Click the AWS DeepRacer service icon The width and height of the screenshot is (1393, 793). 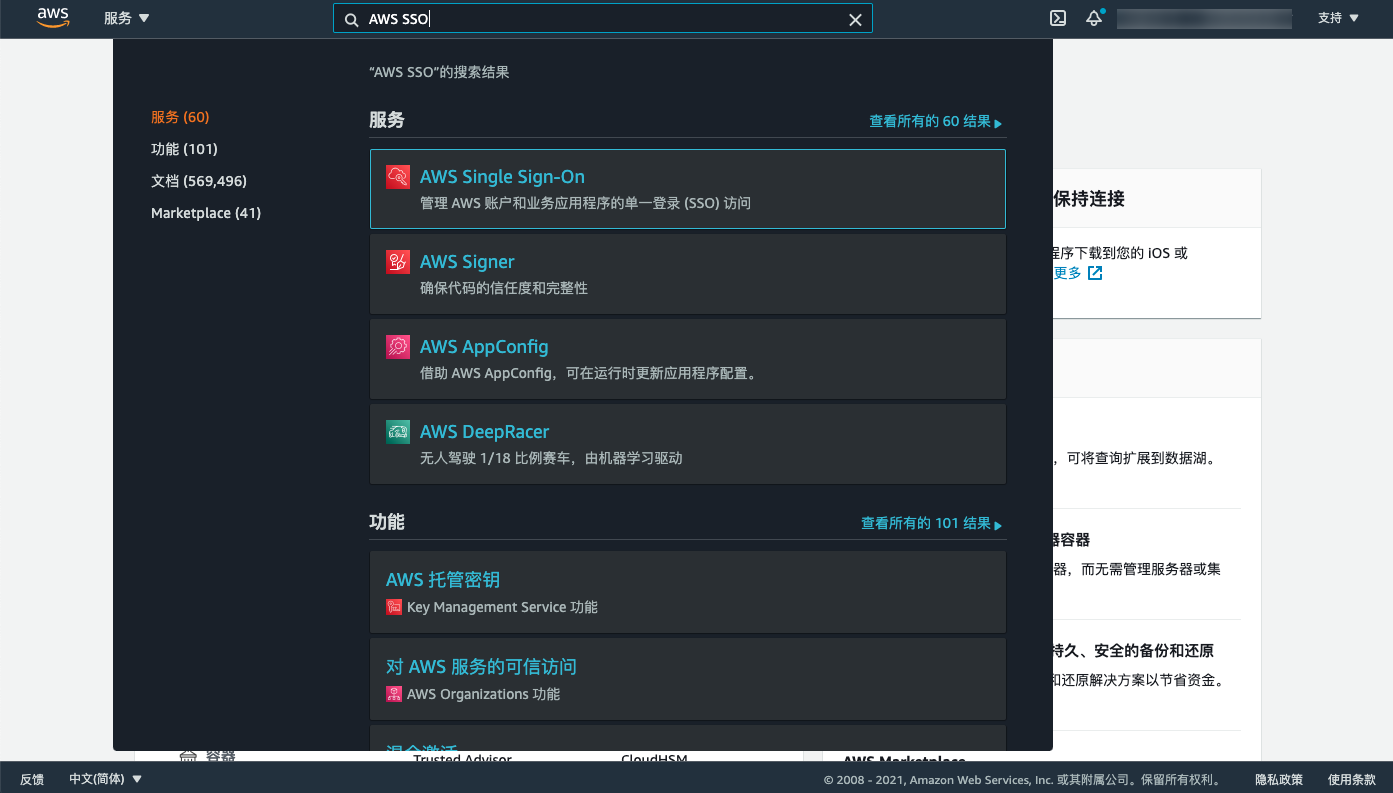pyautogui.click(x=398, y=432)
